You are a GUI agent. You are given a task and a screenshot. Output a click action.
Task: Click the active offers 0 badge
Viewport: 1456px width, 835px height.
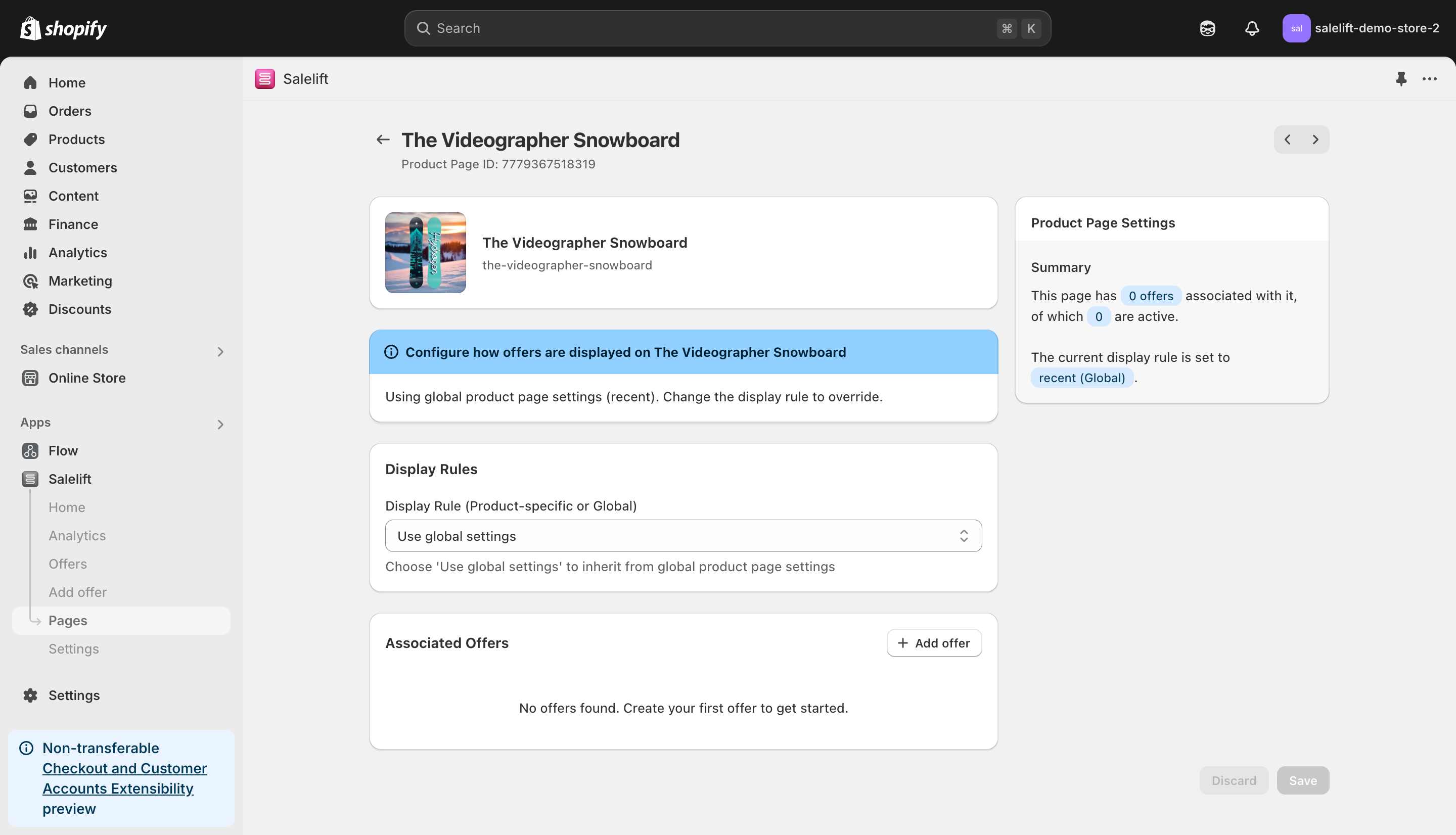point(1098,316)
